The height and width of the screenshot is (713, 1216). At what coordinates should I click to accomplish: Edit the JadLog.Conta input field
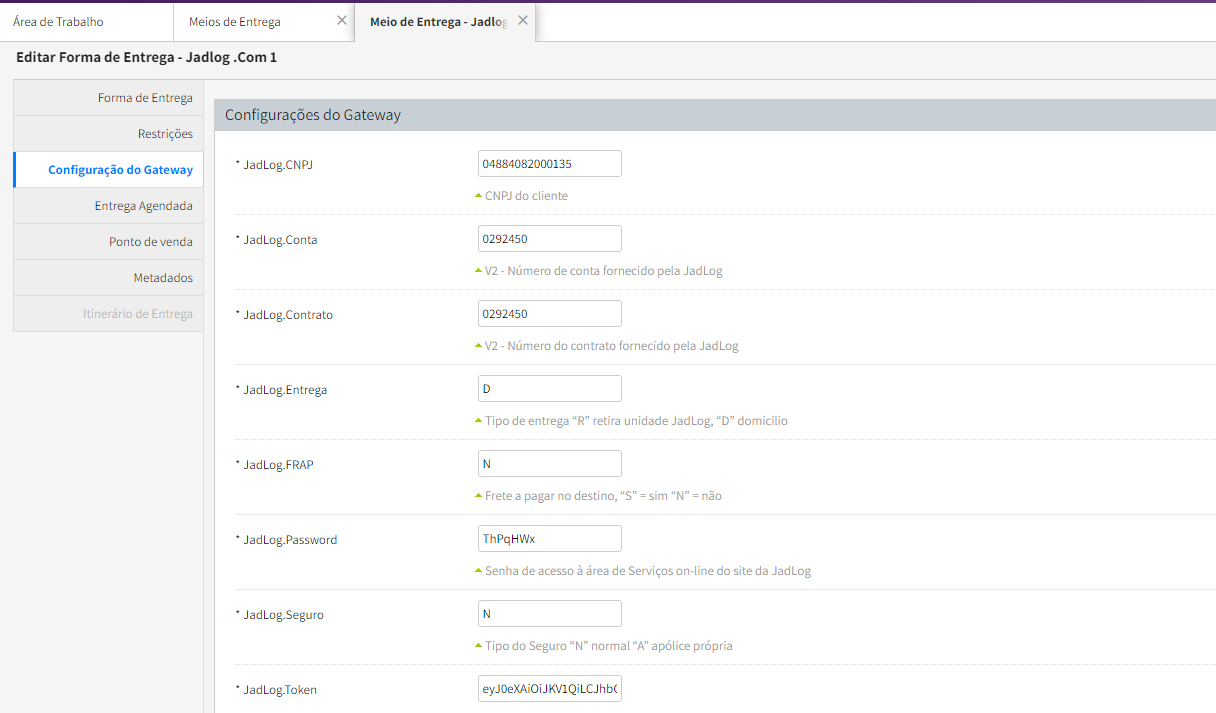pos(550,238)
